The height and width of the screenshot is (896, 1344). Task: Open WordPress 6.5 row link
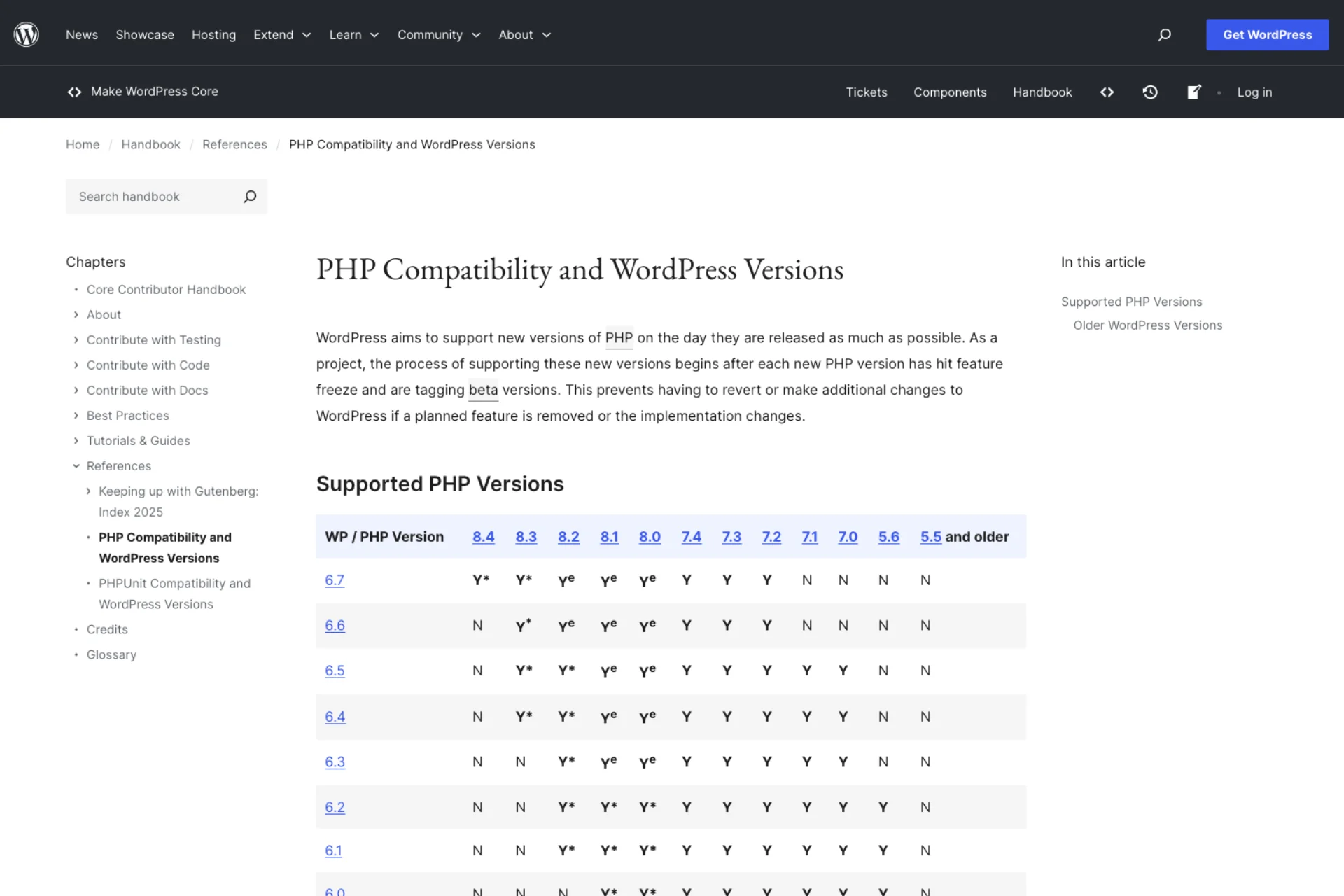pyautogui.click(x=335, y=671)
